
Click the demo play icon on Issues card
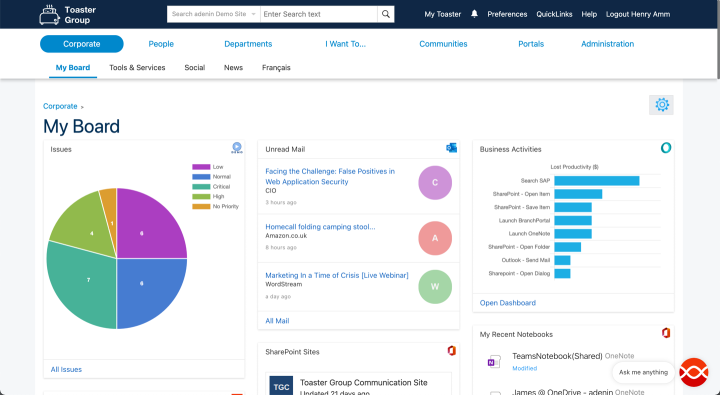tap(237, 148)
